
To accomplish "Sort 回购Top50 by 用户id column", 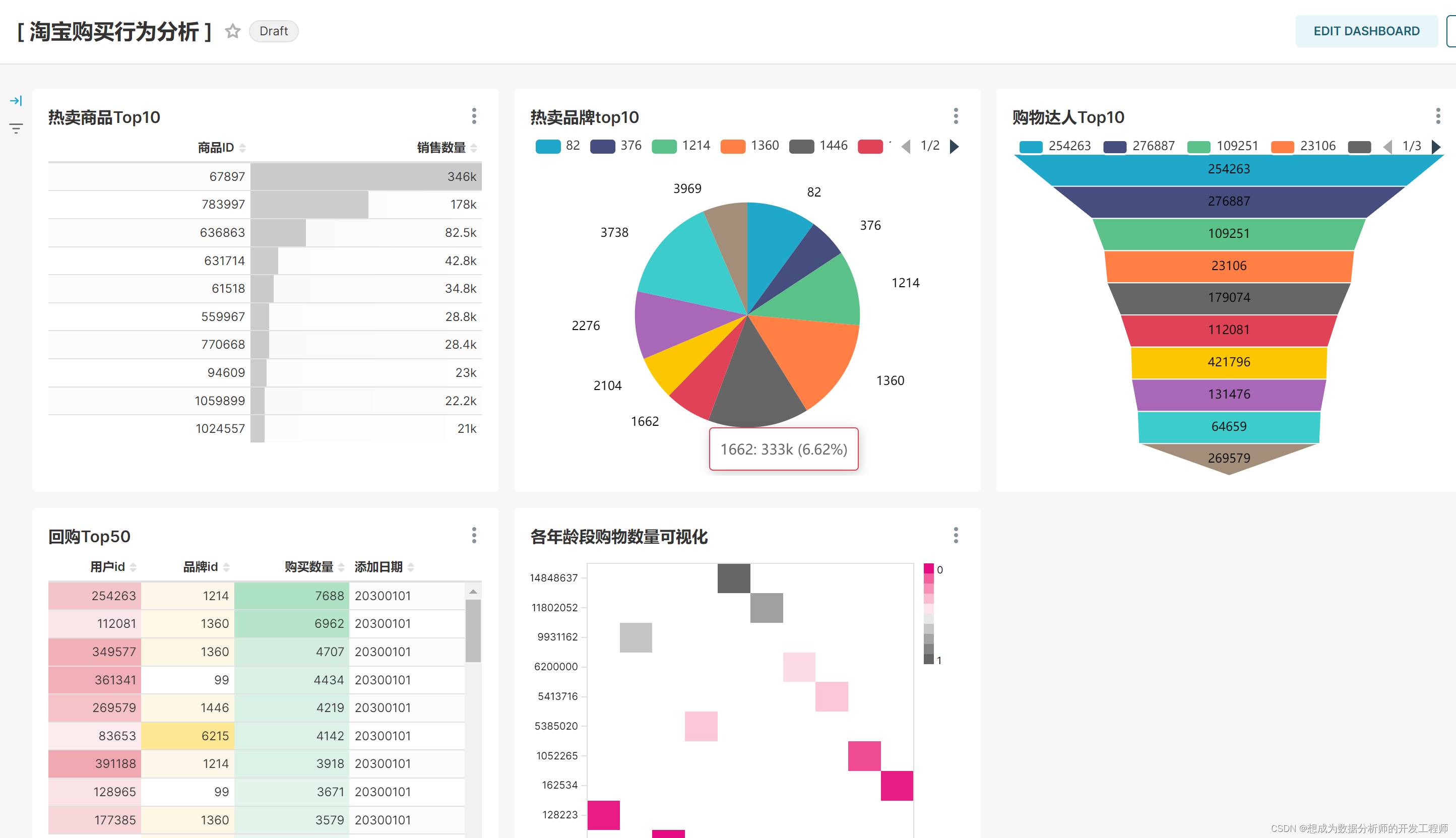I will [x=113, y=567].
